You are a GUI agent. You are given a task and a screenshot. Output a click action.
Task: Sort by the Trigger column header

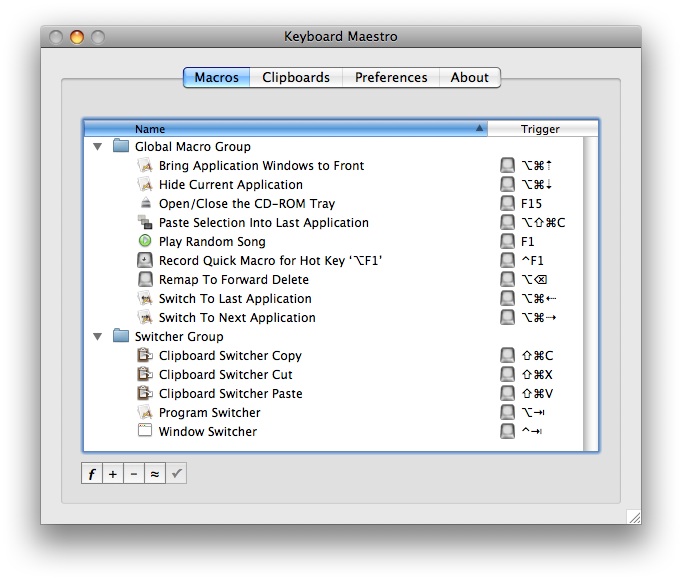pyautogui.click(x=542, y=129)
